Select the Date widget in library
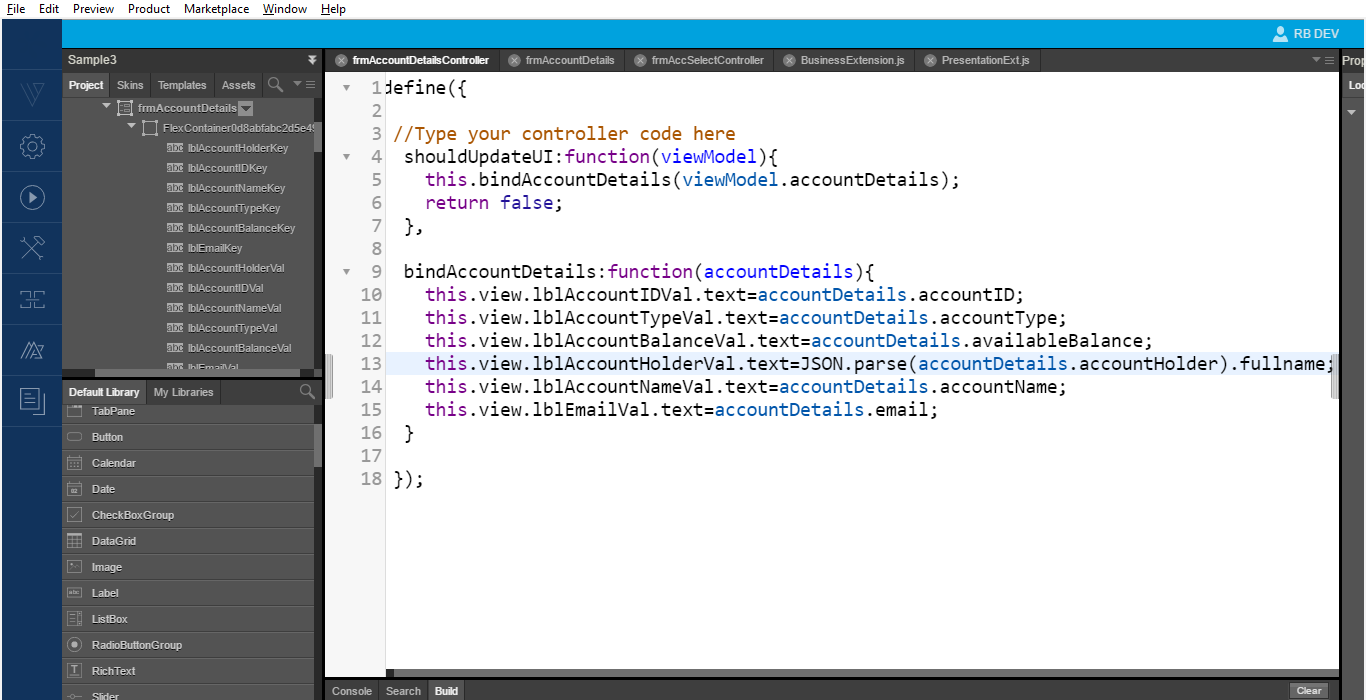The width and height of the screenshot is (1366, 700). click(x=188, y=489)
